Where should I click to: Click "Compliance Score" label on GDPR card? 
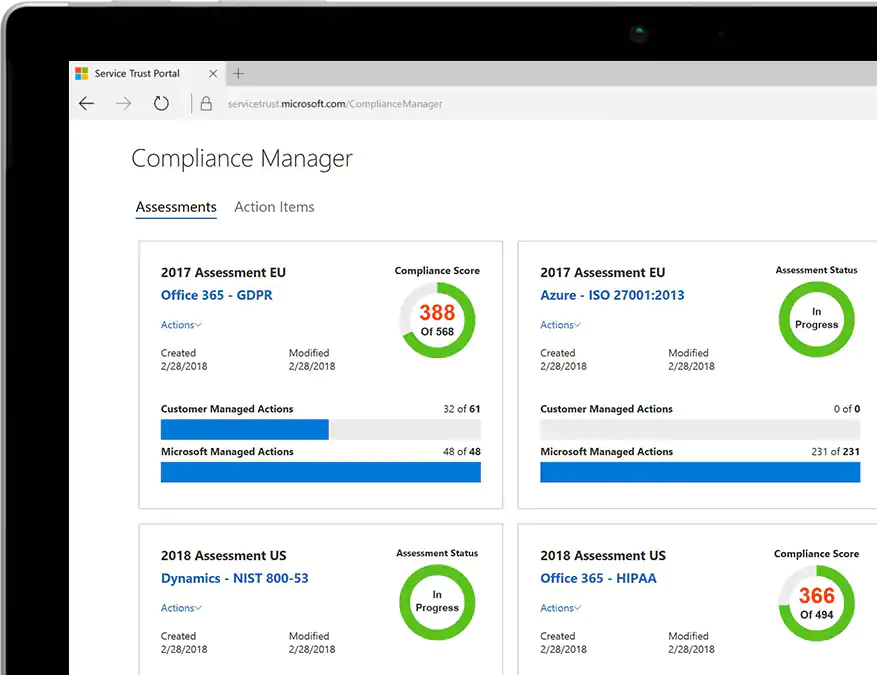click(x=437, y=271)
